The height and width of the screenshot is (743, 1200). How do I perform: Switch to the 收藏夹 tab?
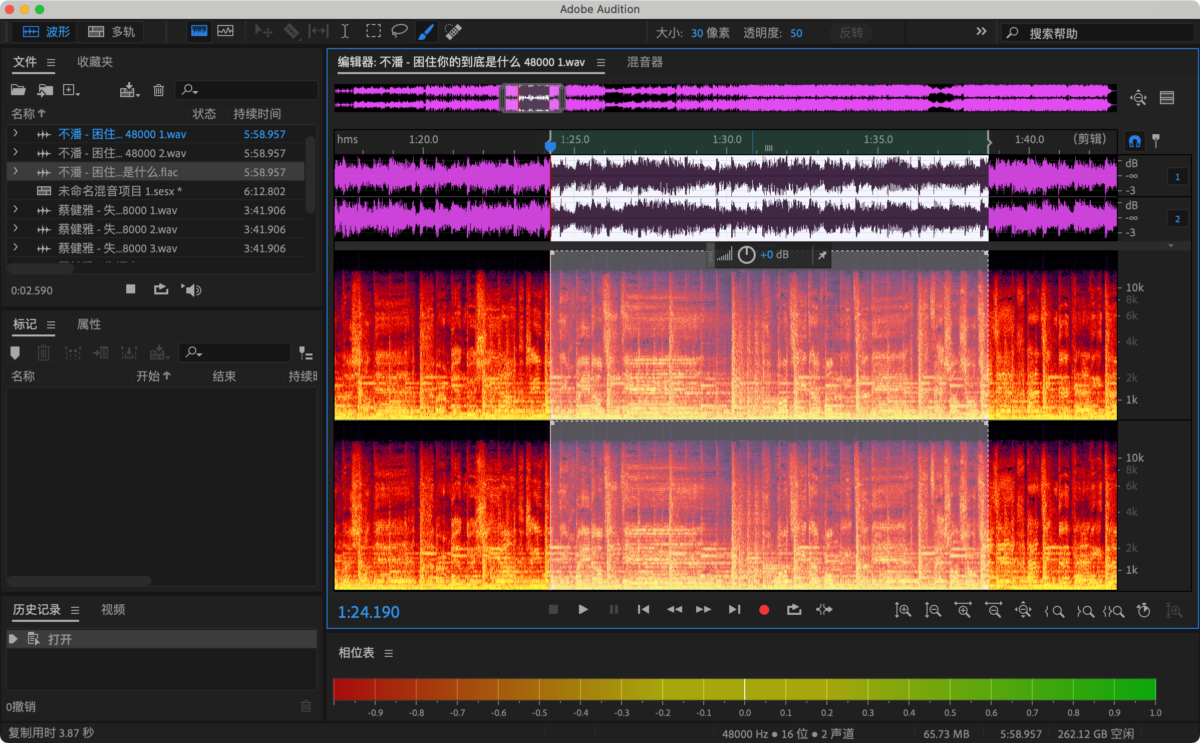[x=95, y=62]
